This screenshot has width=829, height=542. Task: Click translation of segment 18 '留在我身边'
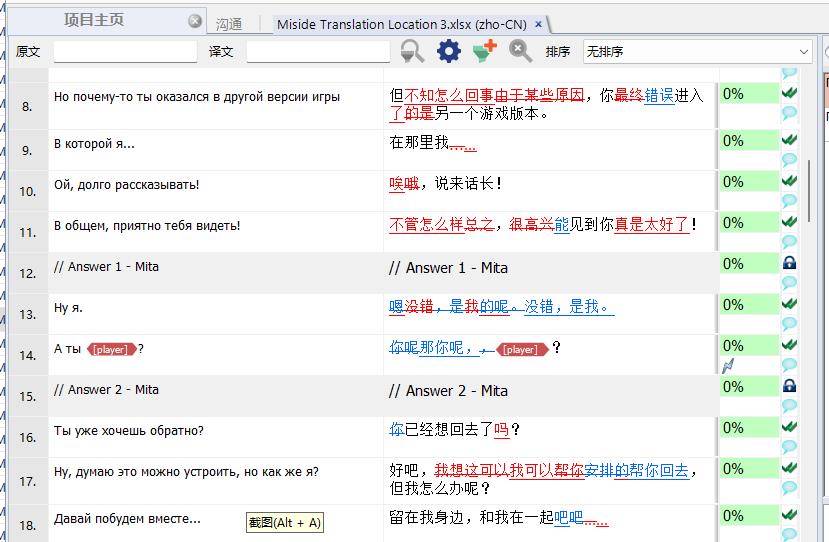coord(426,517)
